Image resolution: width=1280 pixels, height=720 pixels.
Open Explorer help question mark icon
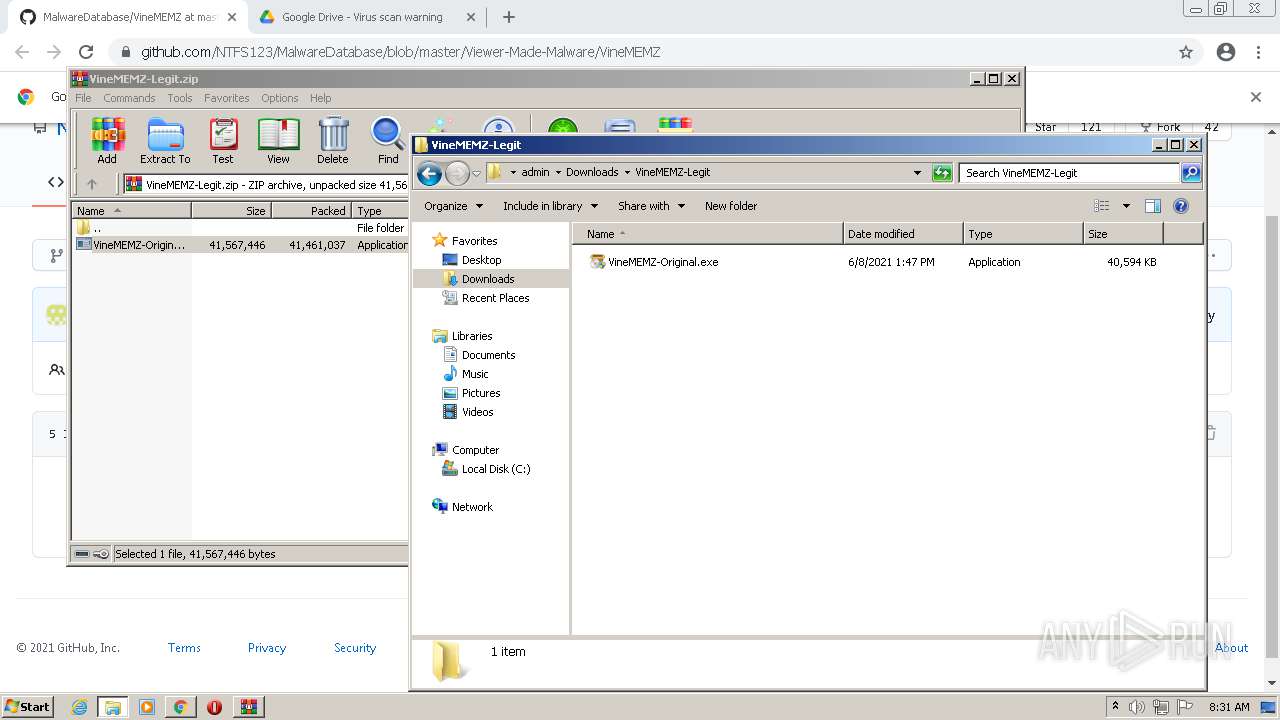1181,206
